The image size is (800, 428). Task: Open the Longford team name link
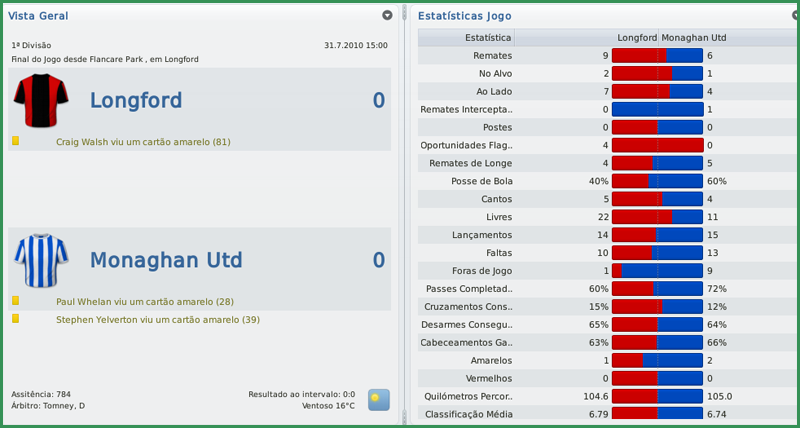[x=136, y=100]
